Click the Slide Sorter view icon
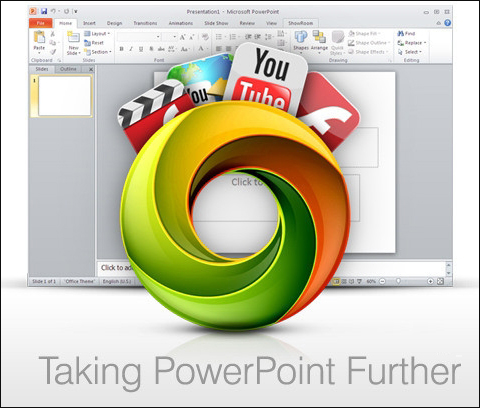The height and width of the screenshot is (408, 480). [x=344, y=281]
